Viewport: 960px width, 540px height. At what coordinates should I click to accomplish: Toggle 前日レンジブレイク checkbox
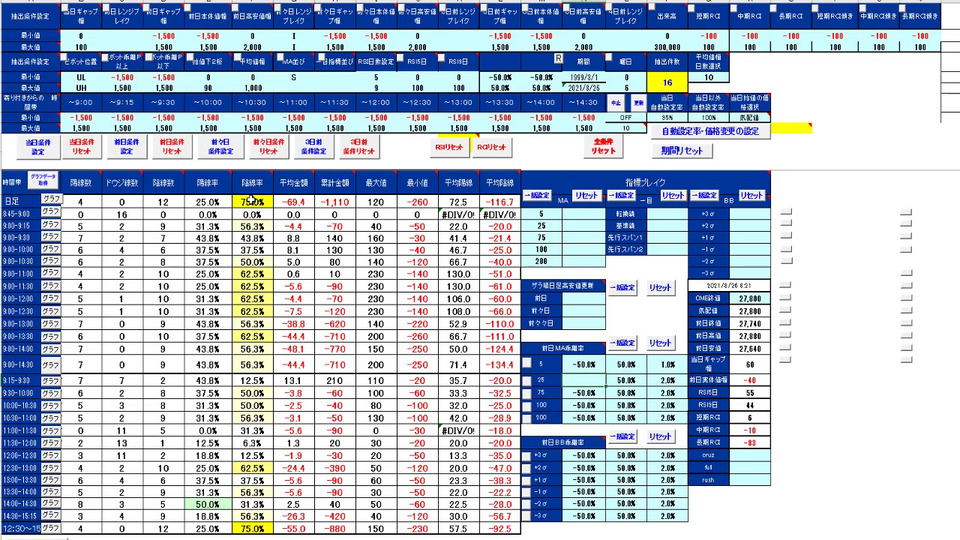pyautogui.click(x=106, y=9)
